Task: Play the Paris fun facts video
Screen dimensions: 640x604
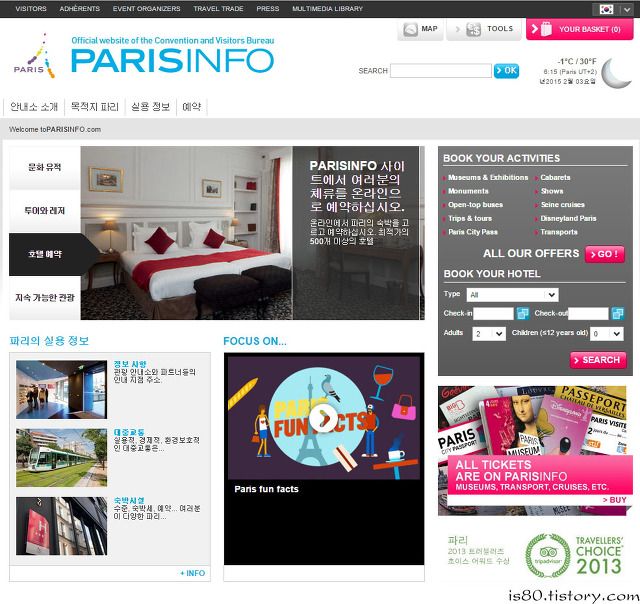Action: (323, 419)
